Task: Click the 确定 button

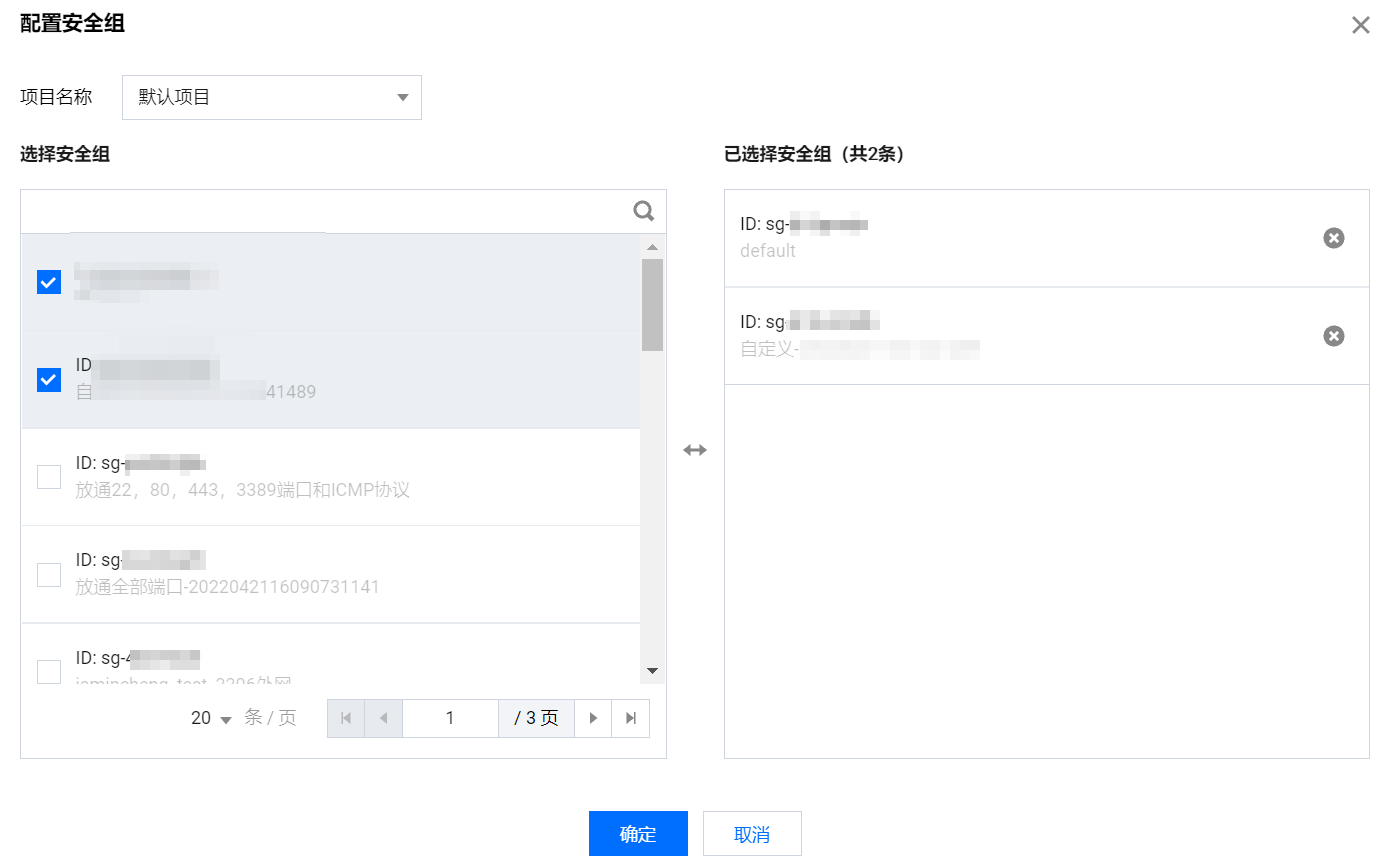Action: click(638, 834)
